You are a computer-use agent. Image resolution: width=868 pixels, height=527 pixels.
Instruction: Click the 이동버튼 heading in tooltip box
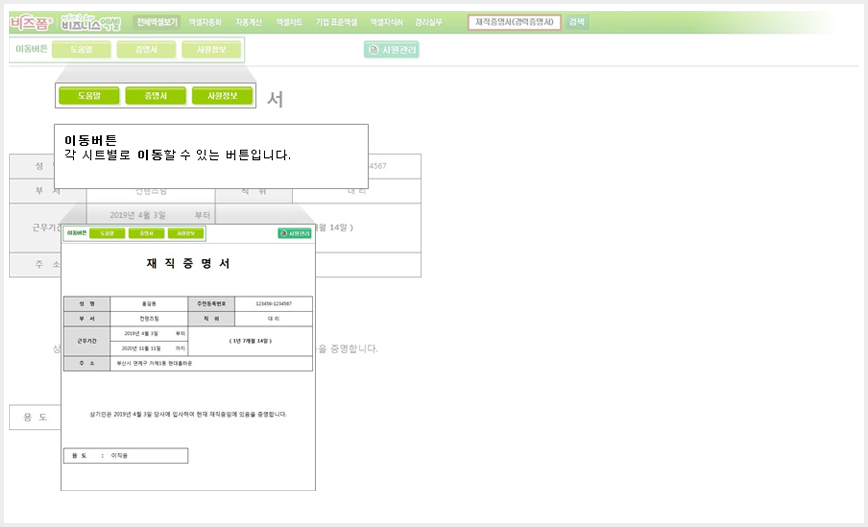pos(90,140)
